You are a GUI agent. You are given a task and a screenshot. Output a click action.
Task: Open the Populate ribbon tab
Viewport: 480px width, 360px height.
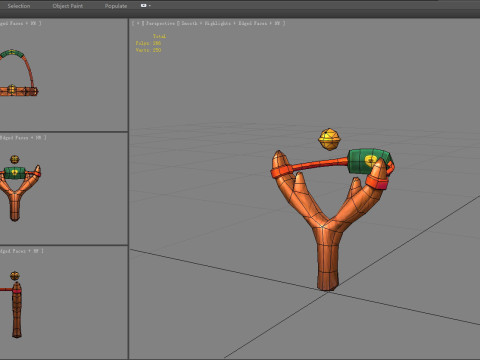(x=116, y=6)
